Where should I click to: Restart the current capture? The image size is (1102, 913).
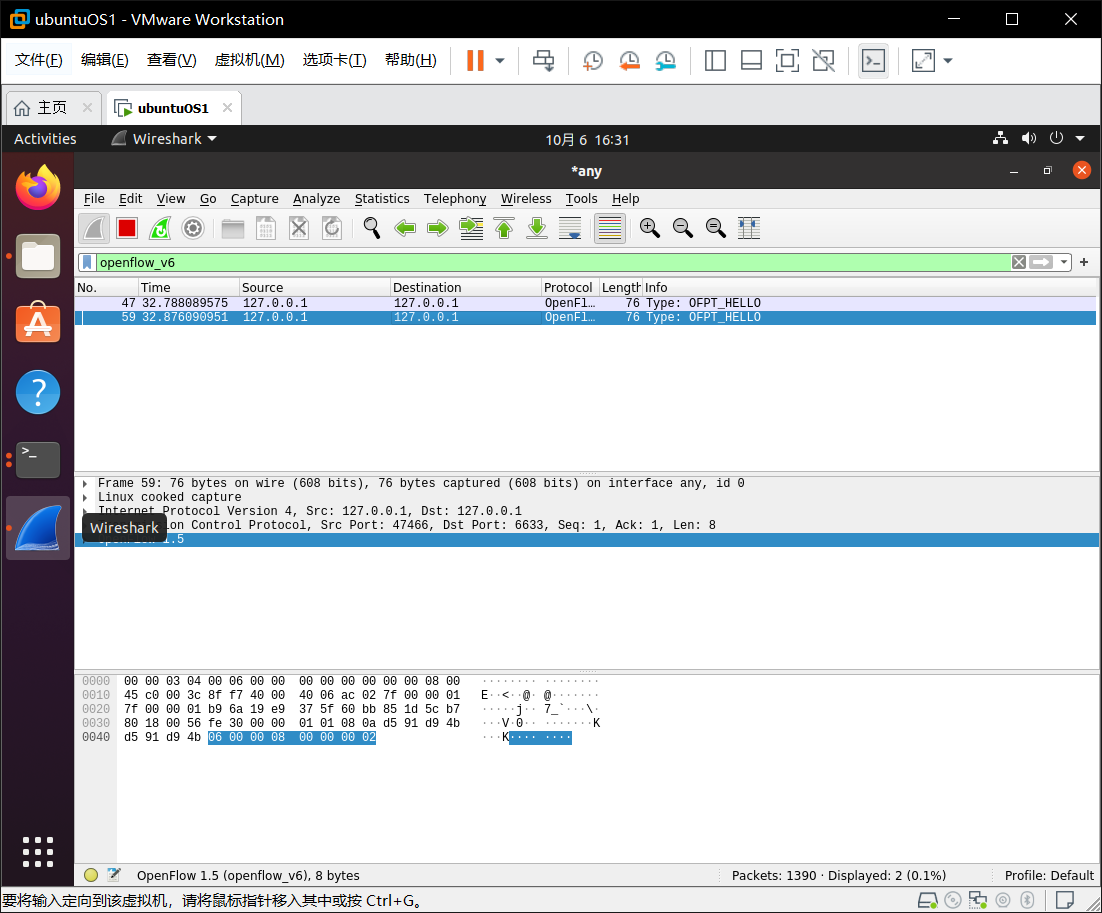(160, 228)
